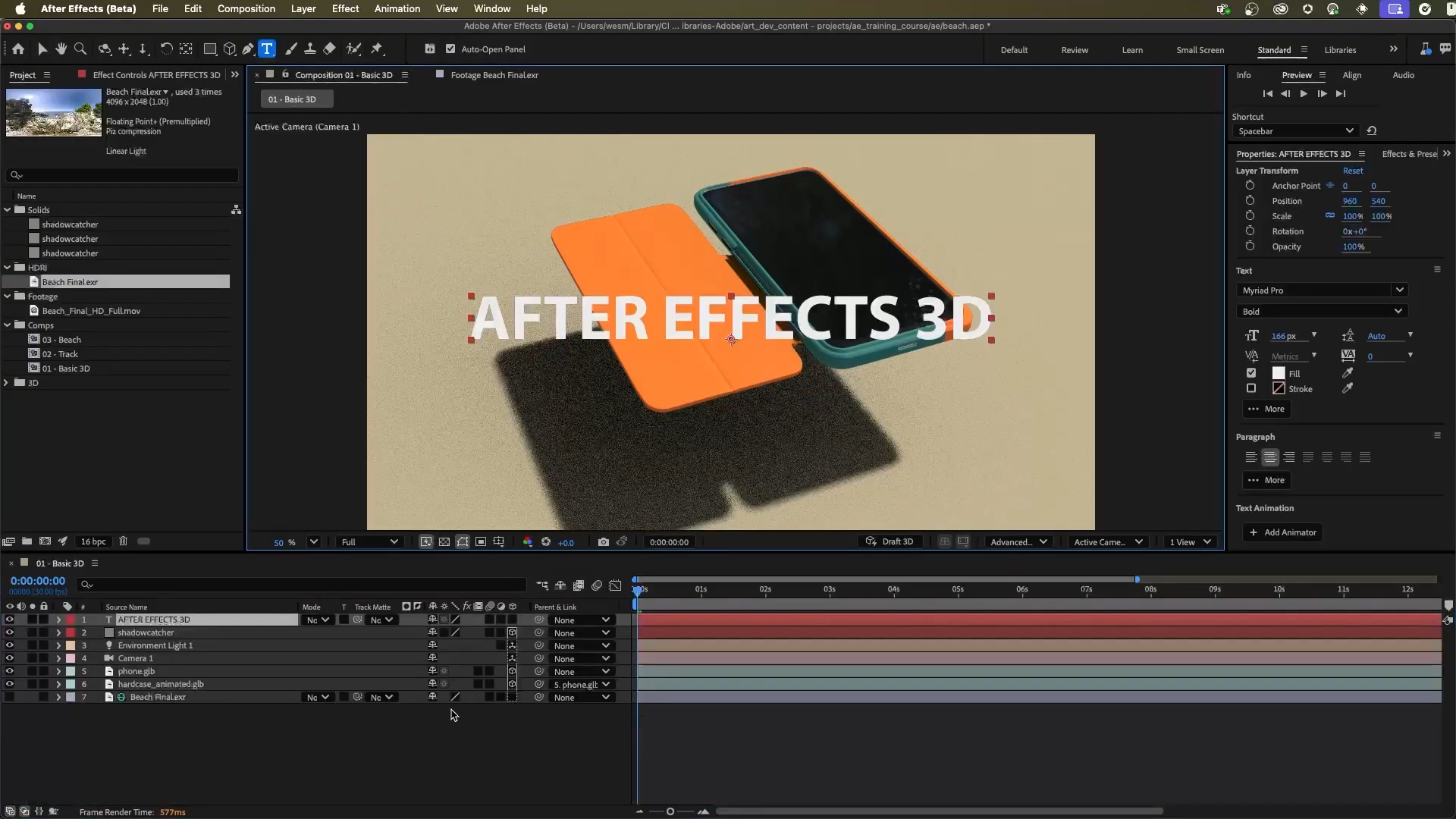The image size is (1456, 819).
Task: Enable the Stroke checkbox
Action: coord(1251,388)
